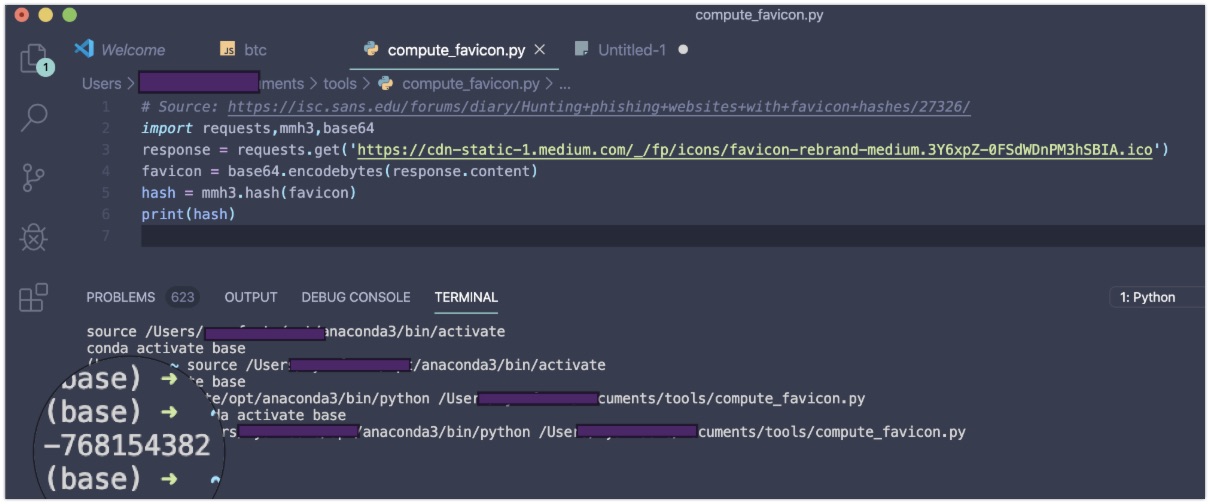Screen dimensions: 1210x504
Task: Click the 'conda activate base' terminal line
Action: (166, 348)
